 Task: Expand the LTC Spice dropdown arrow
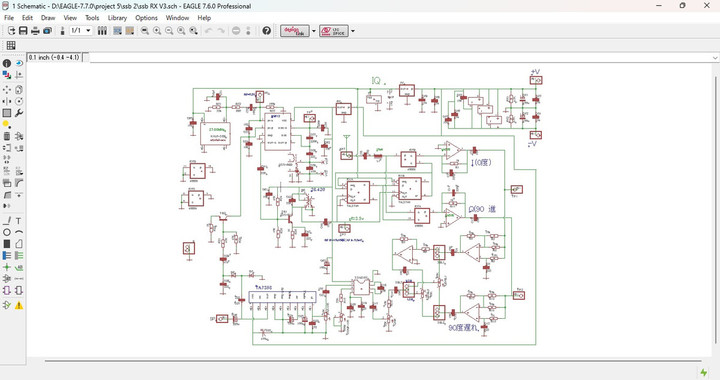[353, 31]
